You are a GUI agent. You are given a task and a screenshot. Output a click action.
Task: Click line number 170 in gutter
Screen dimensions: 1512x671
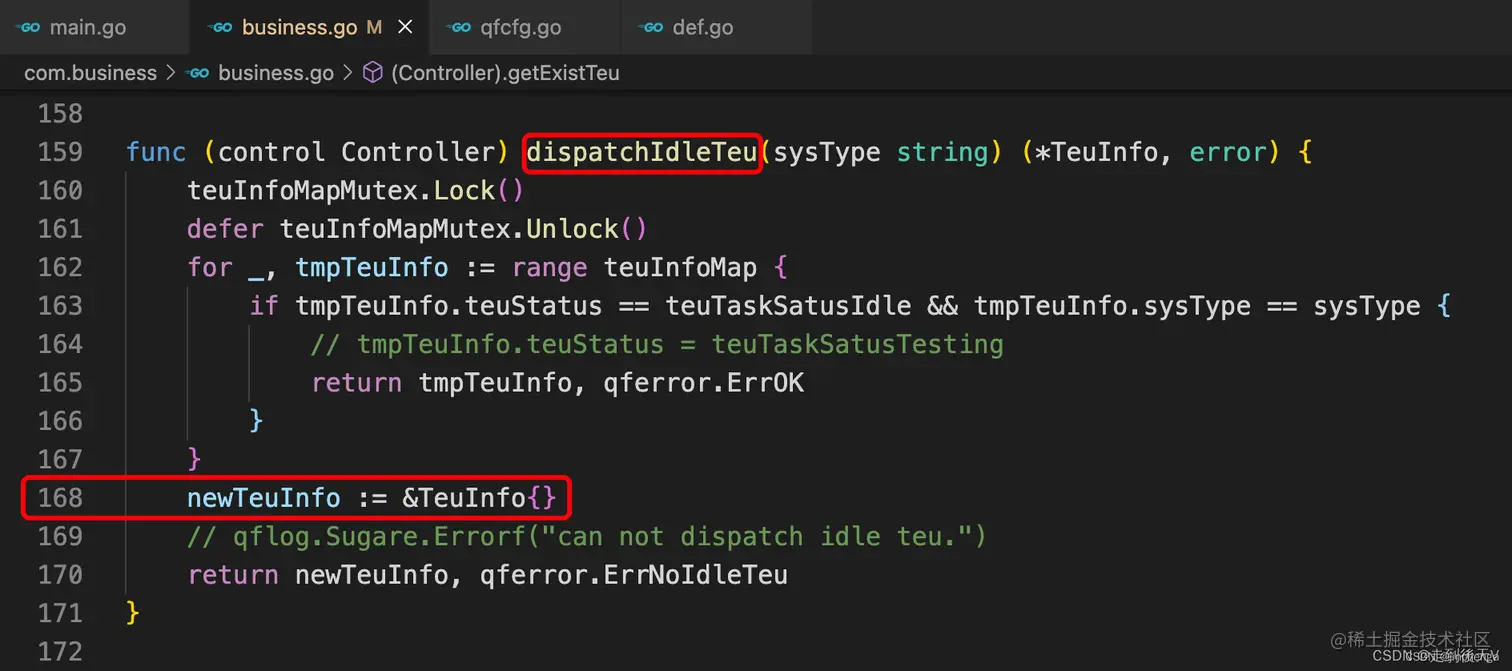(60, 575)
